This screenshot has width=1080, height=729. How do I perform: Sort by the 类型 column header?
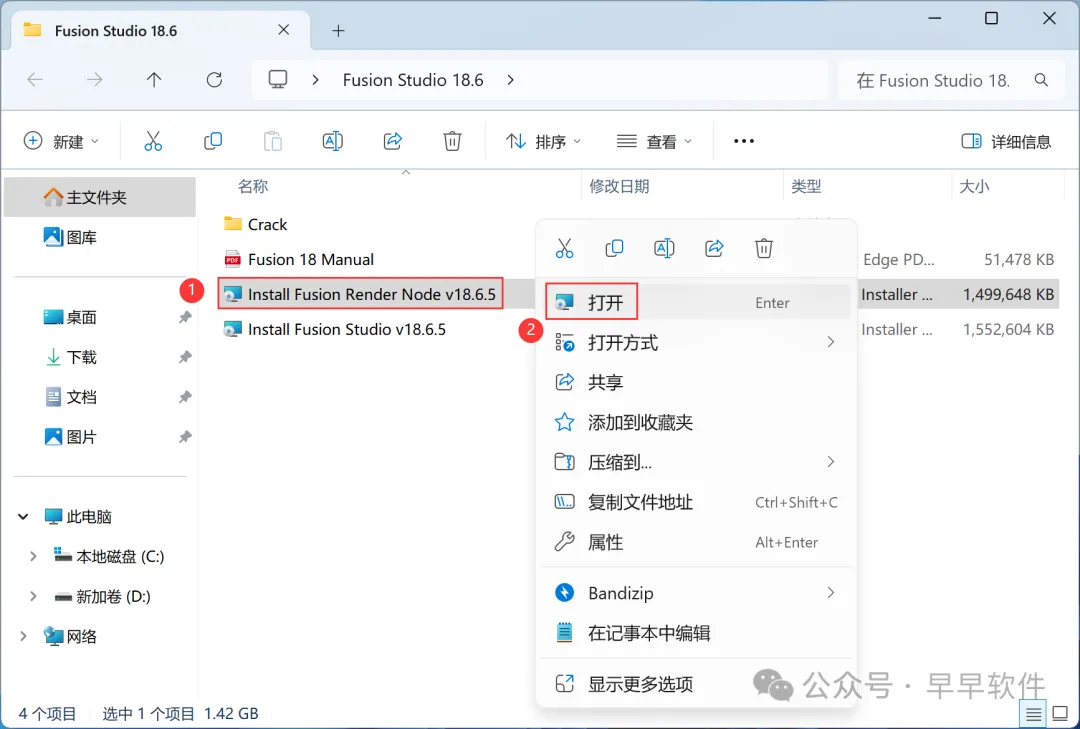tap(806, 186)
